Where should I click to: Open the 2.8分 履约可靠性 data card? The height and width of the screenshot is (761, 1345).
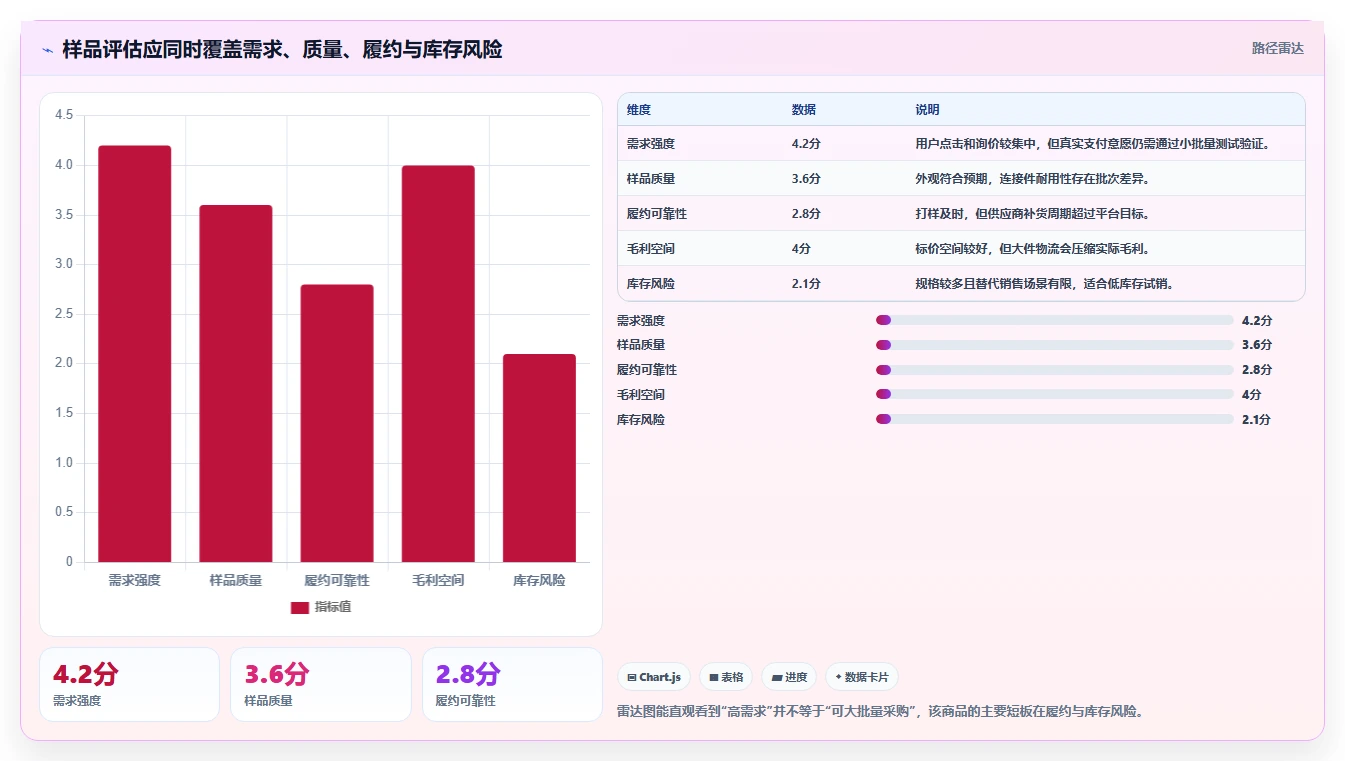[513, 685]
